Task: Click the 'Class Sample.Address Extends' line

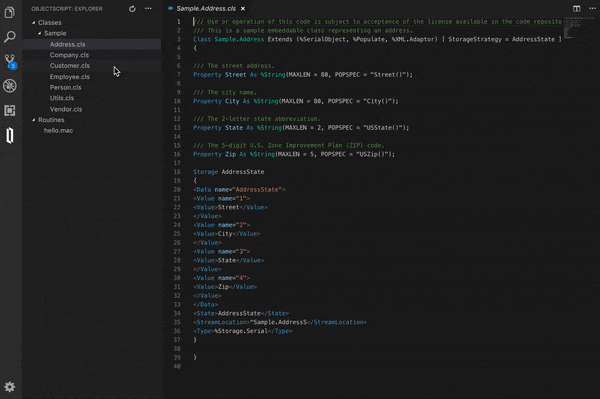Action: pos(377,39)
